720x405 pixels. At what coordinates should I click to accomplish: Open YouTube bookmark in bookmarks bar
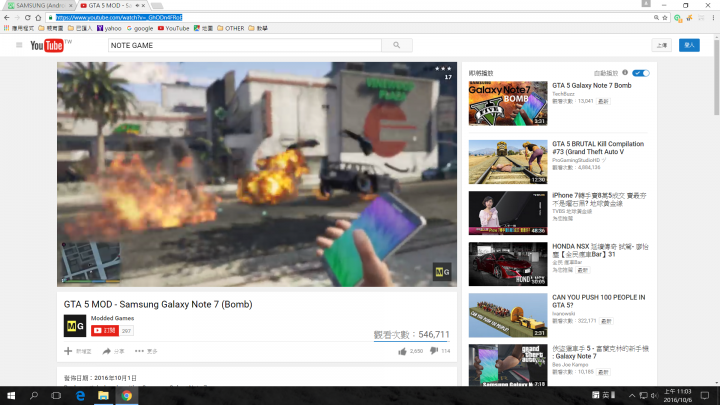point(174,28)
